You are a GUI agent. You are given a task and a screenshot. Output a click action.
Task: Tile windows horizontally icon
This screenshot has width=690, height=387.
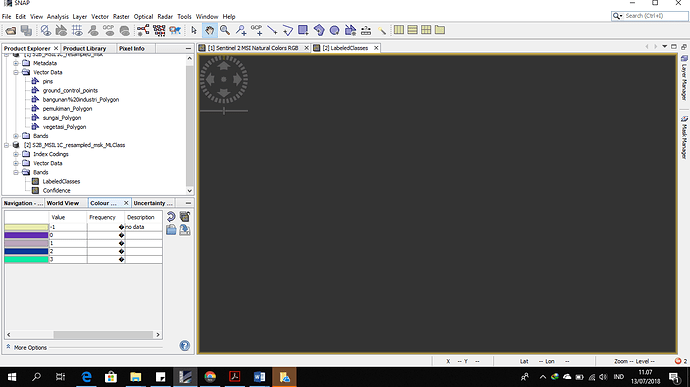399,30
